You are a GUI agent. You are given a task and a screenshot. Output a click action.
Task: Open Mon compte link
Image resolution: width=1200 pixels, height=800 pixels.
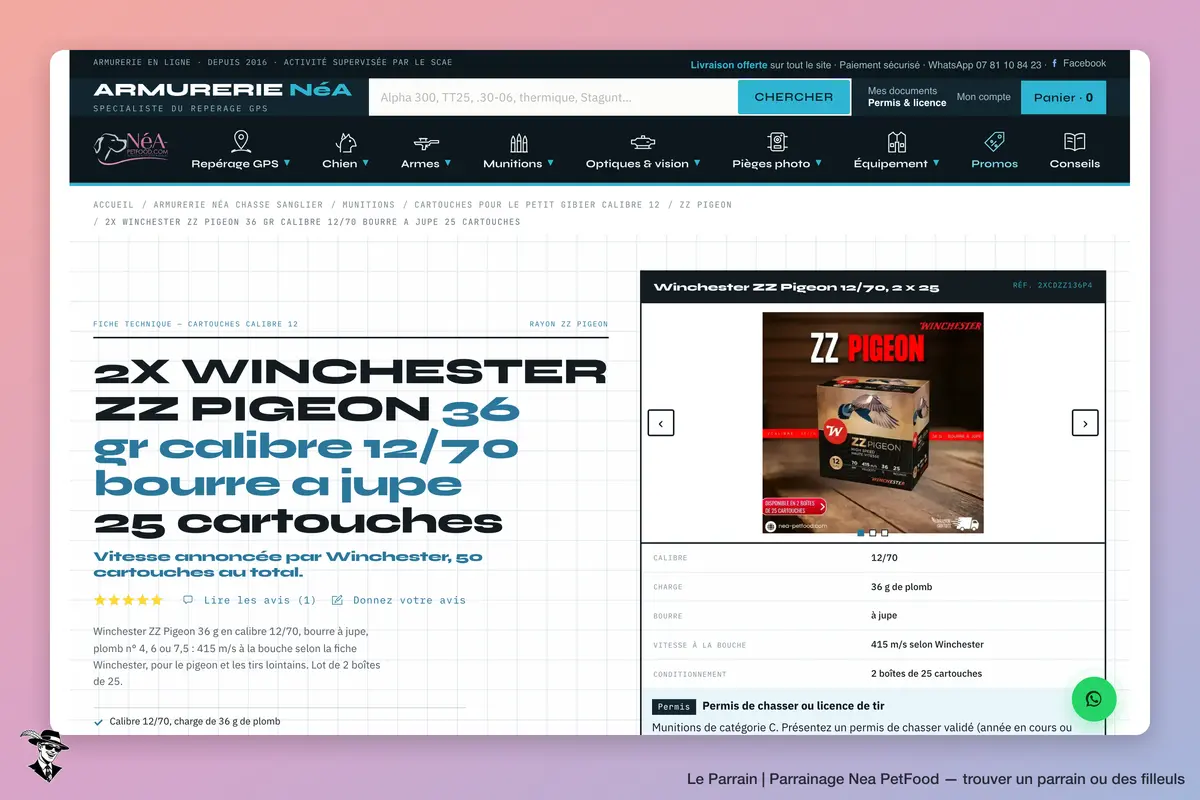984,97
